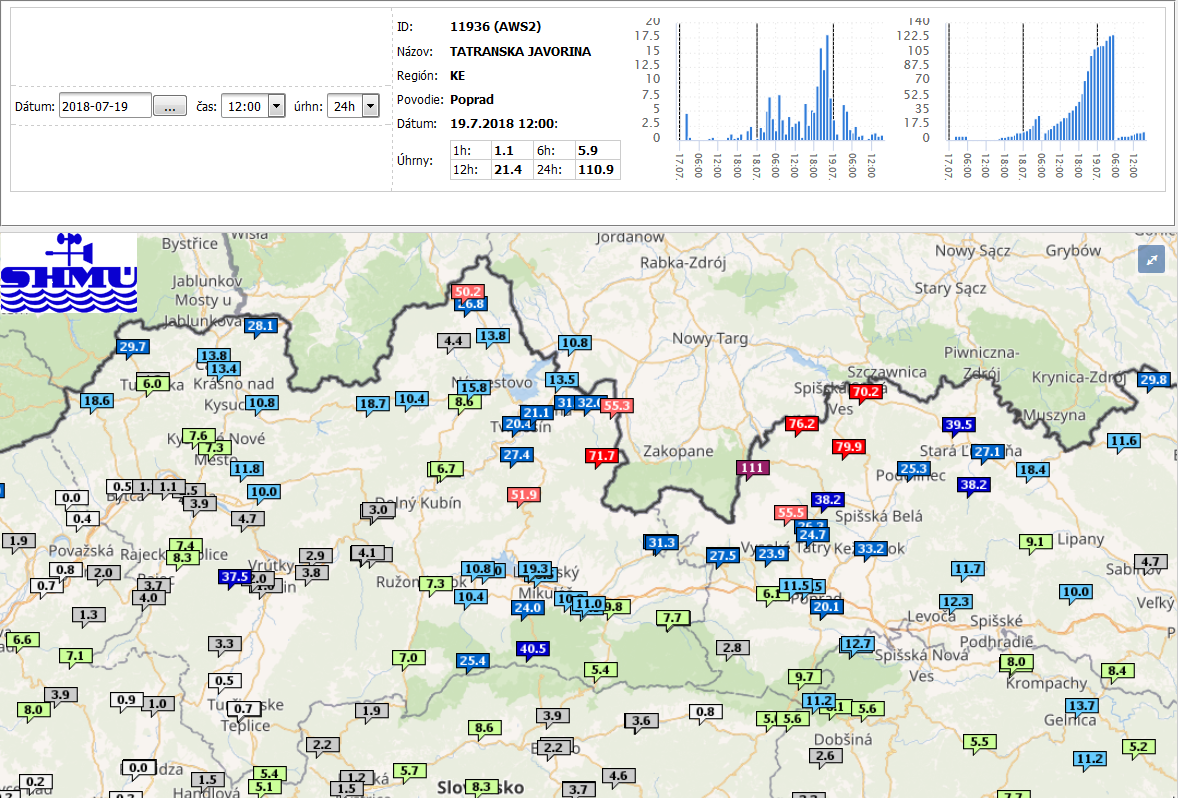This screenshot has height=798, width=1178.
Task: Click the 24h total value 110.9
Action: [596, 170]
